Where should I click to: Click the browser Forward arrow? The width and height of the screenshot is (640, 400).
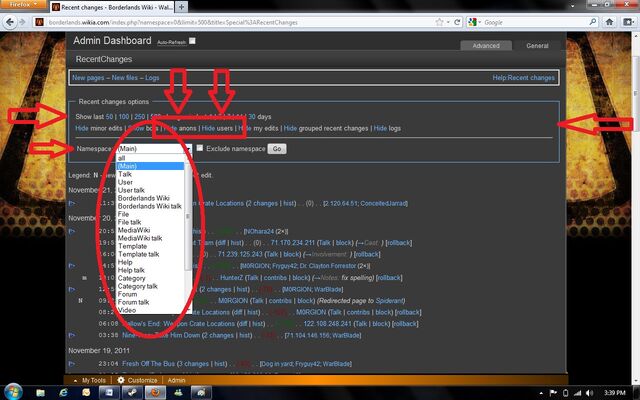click(x=22, y=22)
